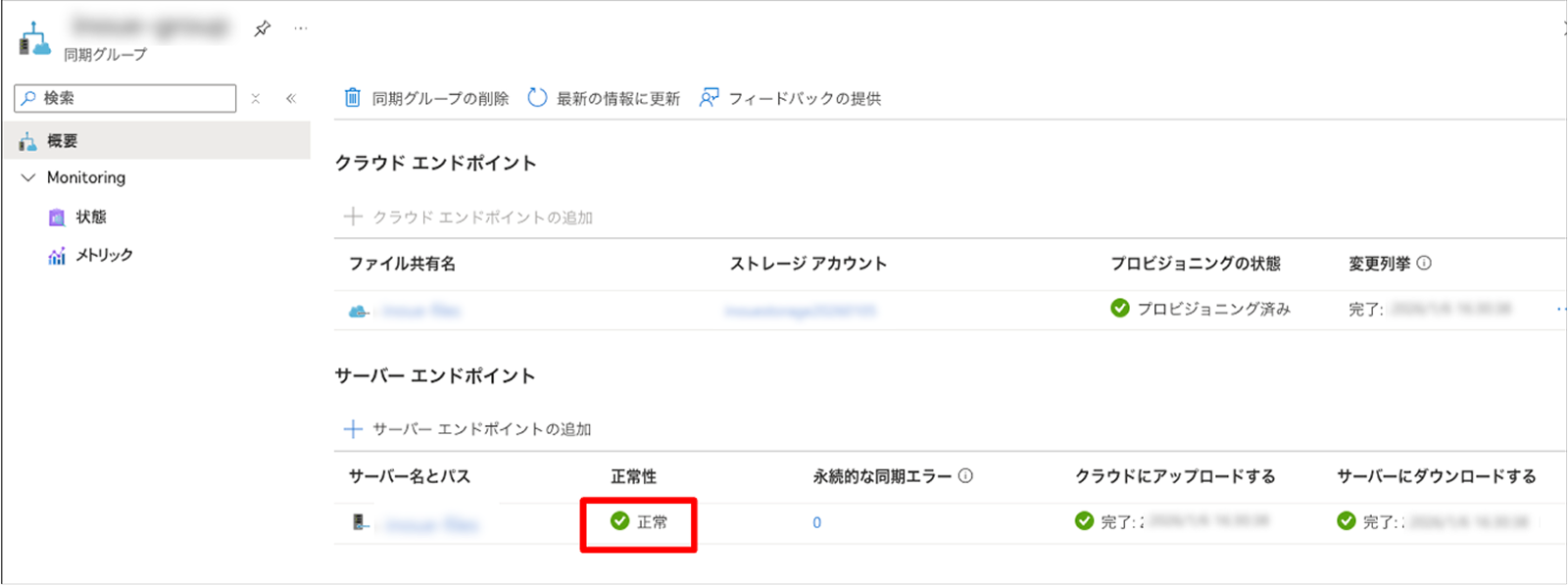Collapse the sidebar with double-chevron icon
Screen dimensions: 1568x585
pyautogui.click(x=291, y=98)
